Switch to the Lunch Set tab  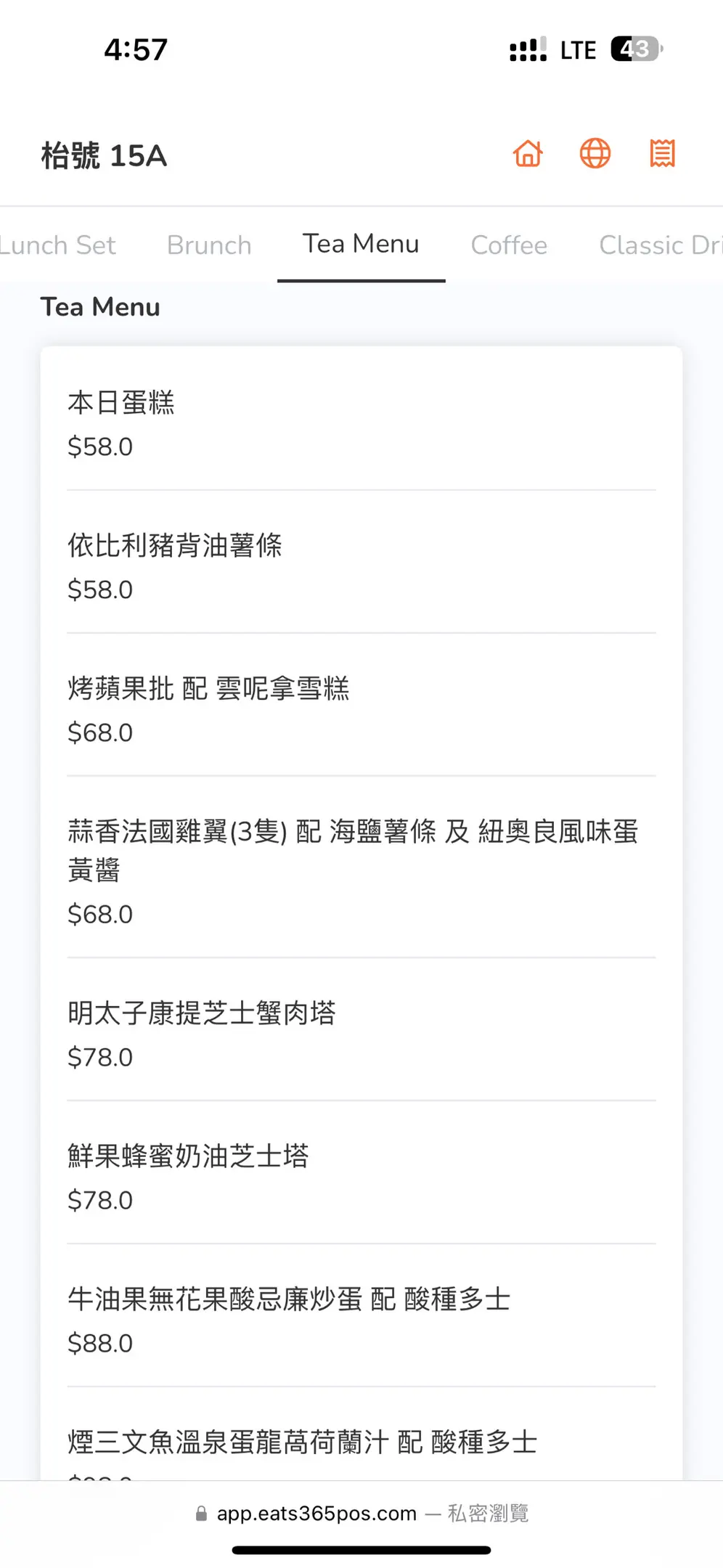[58, 245]
